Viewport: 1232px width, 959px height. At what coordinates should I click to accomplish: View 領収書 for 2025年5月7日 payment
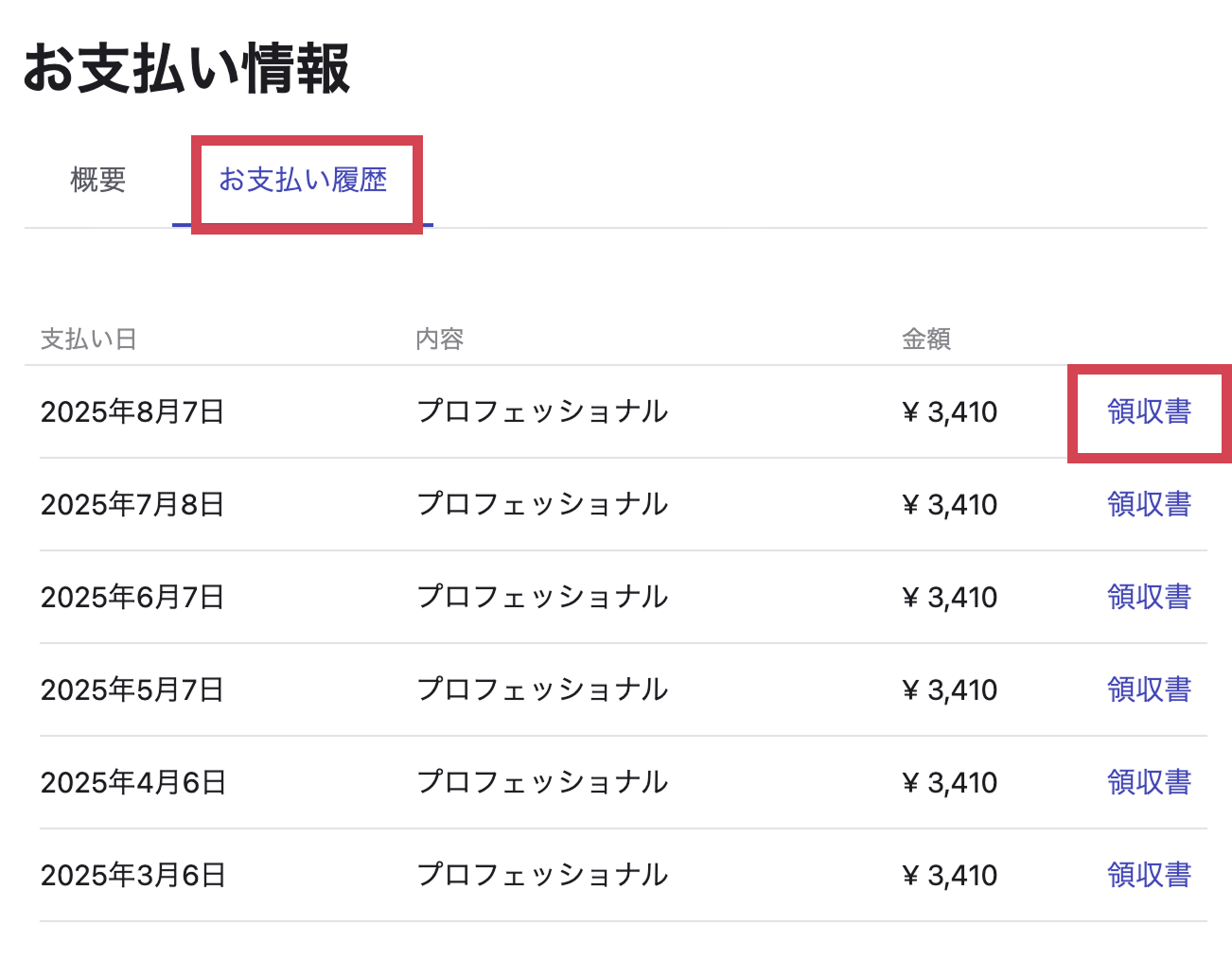point(1149,689)
